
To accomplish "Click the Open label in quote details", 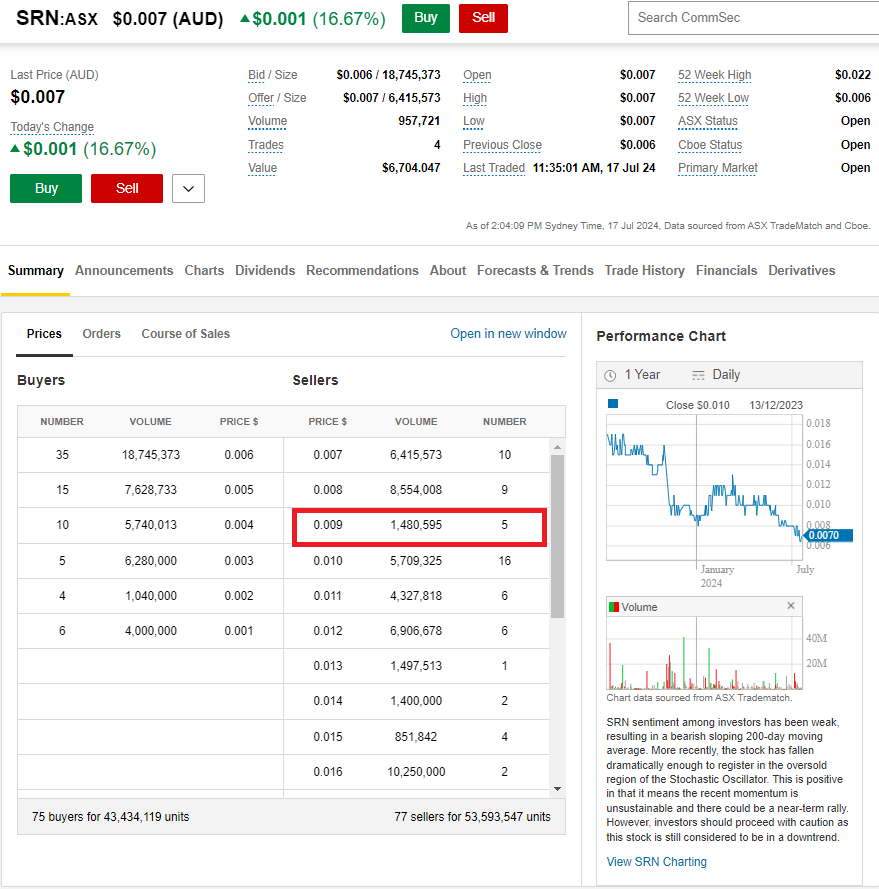I will (x=477, y=75).
